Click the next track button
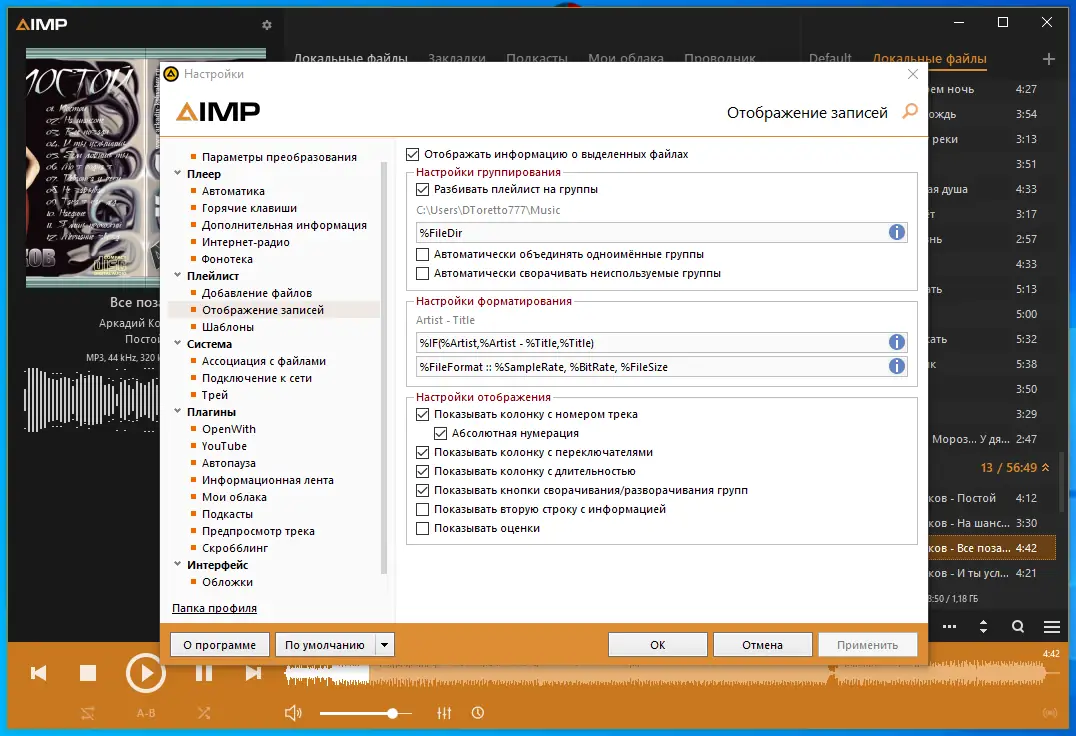 [x=253, y=673]
